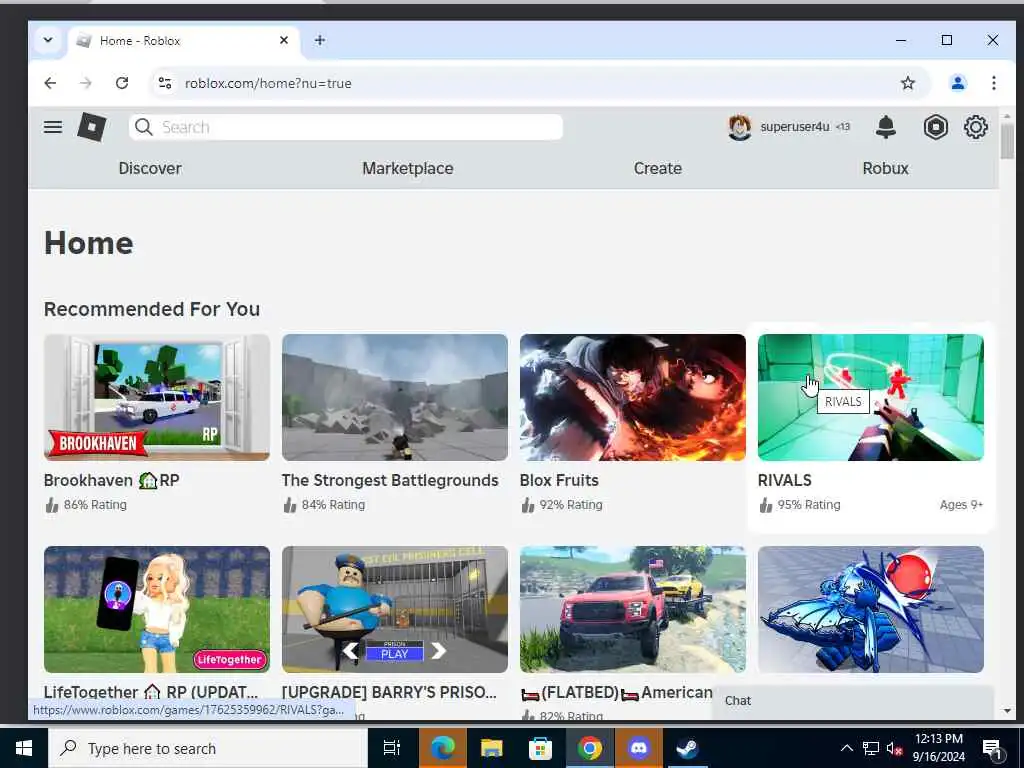Show hidden system tray icons

(x=846, y=748)
